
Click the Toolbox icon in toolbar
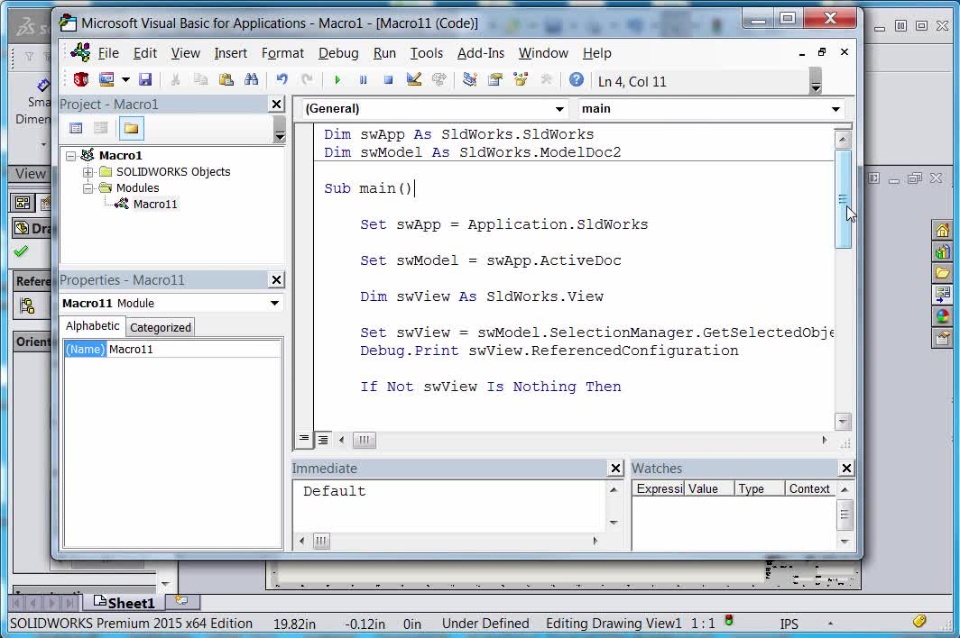546,80
